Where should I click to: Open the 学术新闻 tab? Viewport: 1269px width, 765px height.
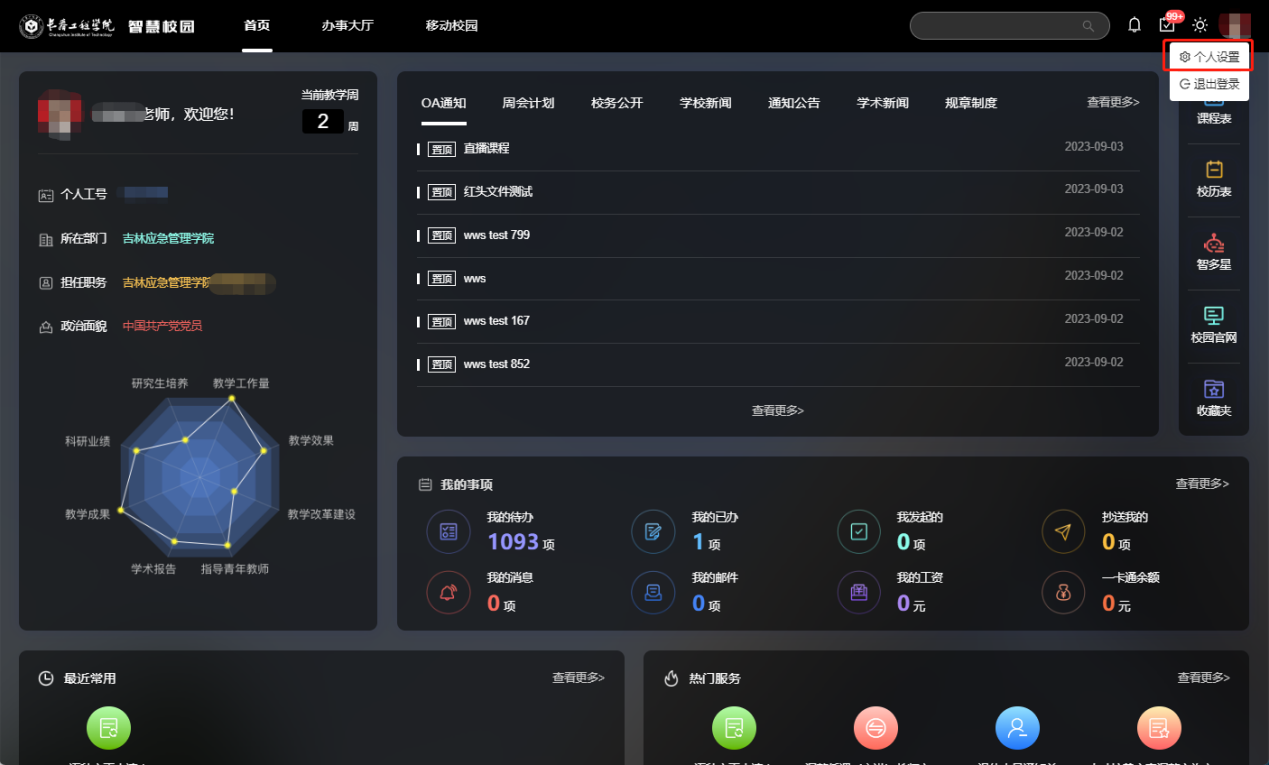[882, 103]
